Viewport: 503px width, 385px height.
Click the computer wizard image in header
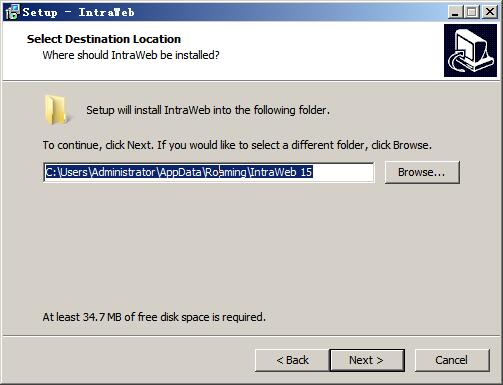click(x=470, y=51)
